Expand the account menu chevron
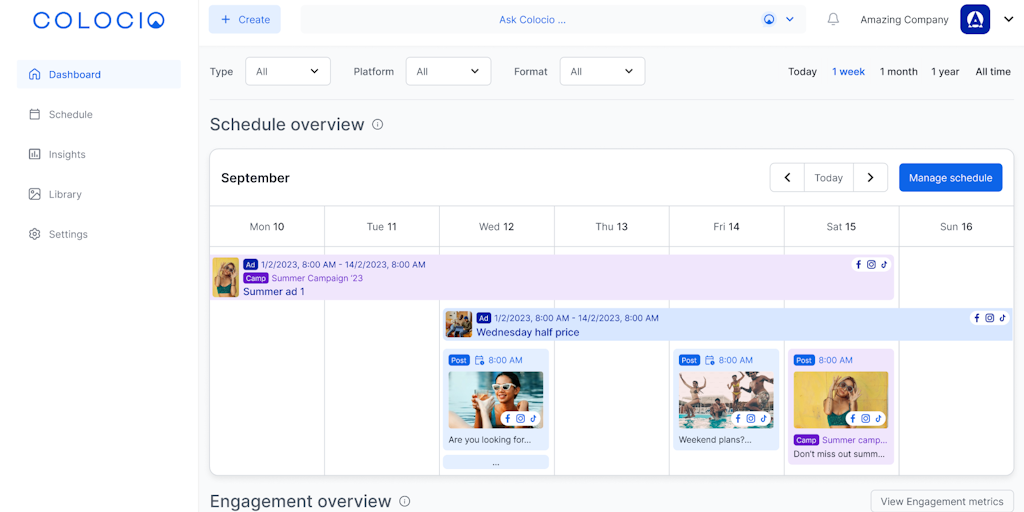This screenshot has height=512, width=1024. point(1008,19)
